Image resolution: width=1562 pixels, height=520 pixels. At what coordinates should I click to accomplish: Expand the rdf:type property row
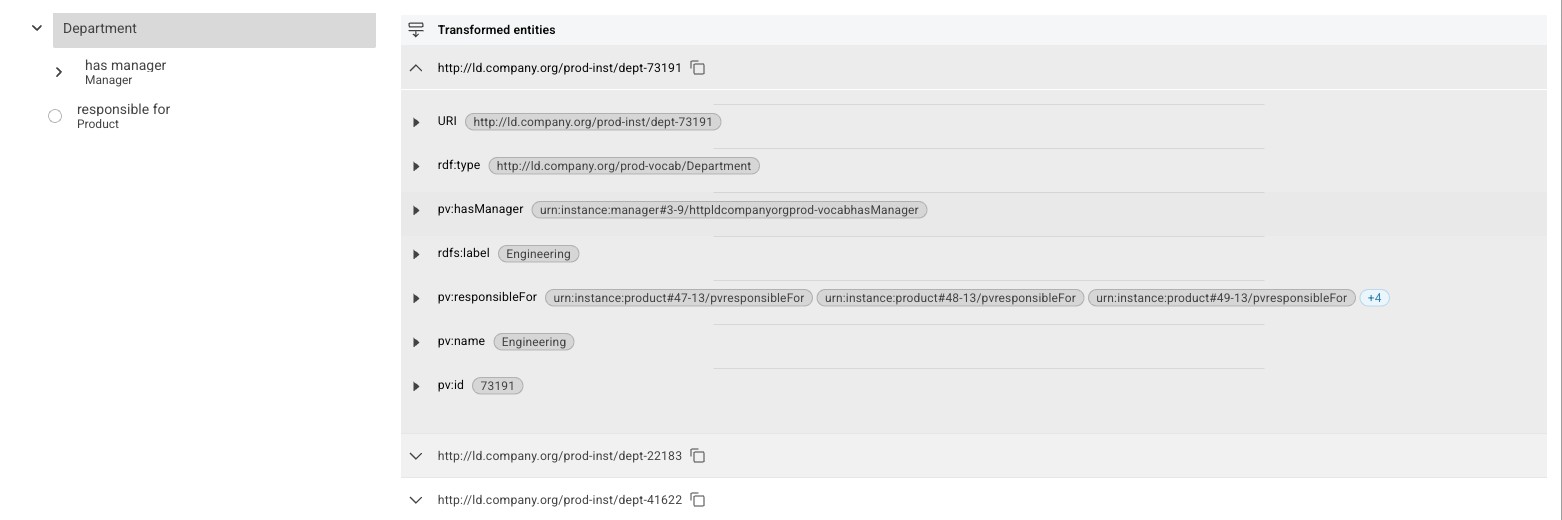417,166
